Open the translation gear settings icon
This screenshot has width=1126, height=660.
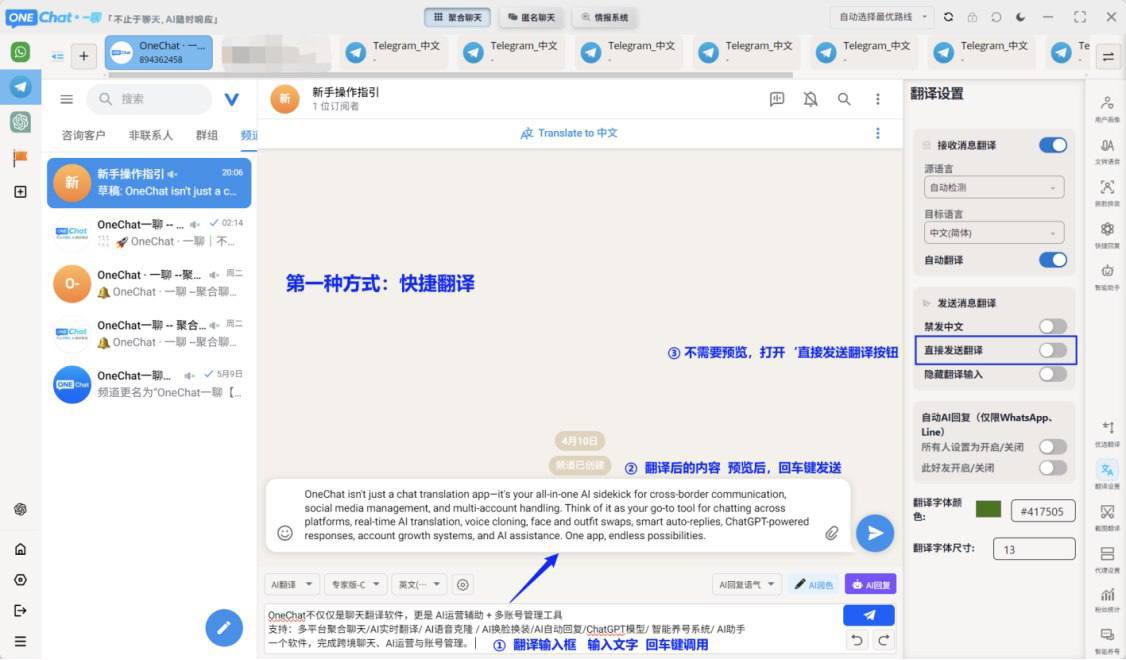click(463, 585)
